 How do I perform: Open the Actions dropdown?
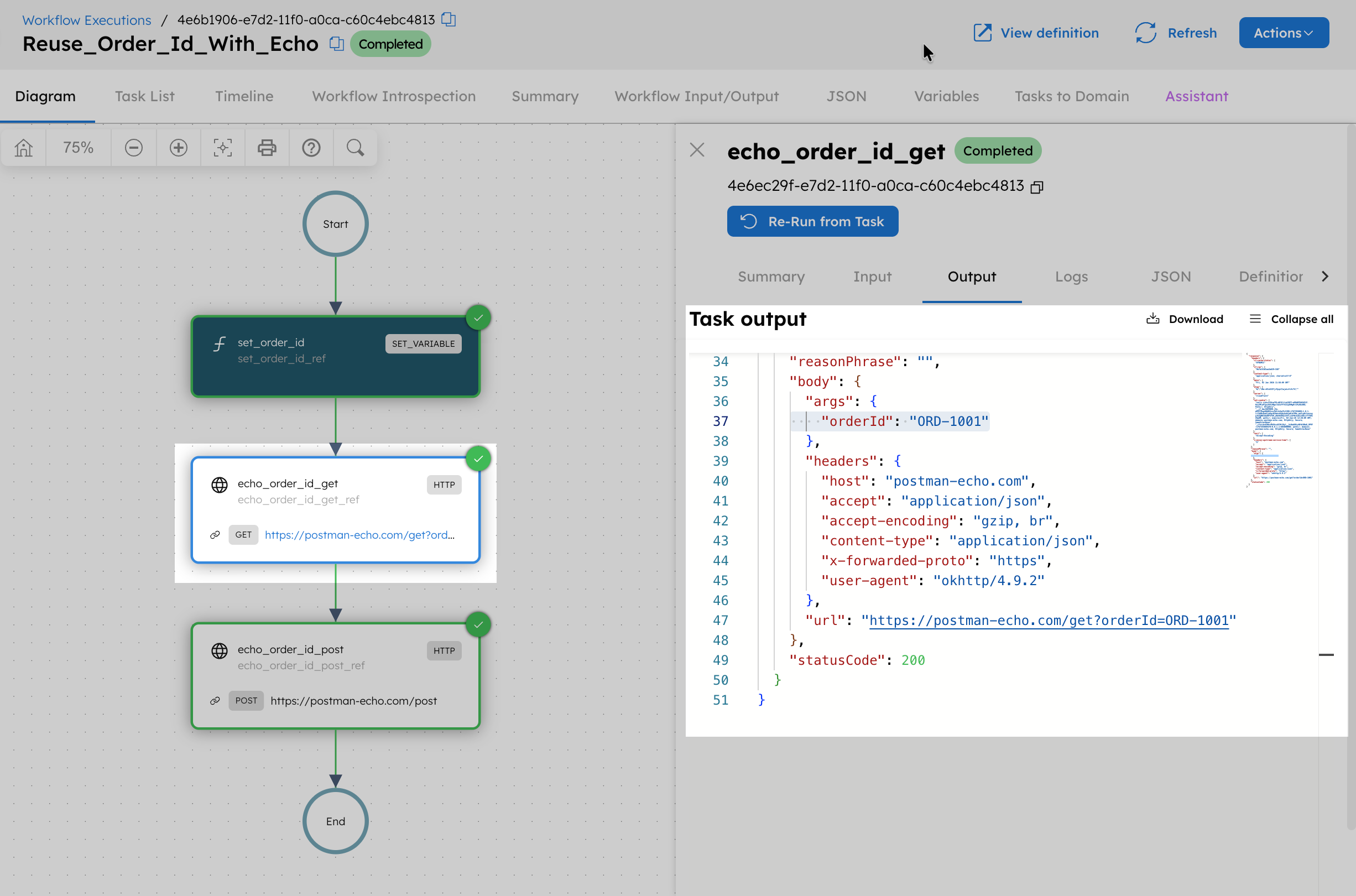[x=1284, y=33]
